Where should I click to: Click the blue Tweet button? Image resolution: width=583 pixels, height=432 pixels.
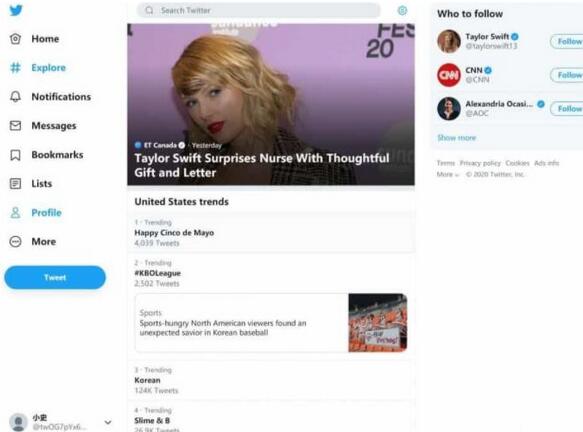[55, 277]
